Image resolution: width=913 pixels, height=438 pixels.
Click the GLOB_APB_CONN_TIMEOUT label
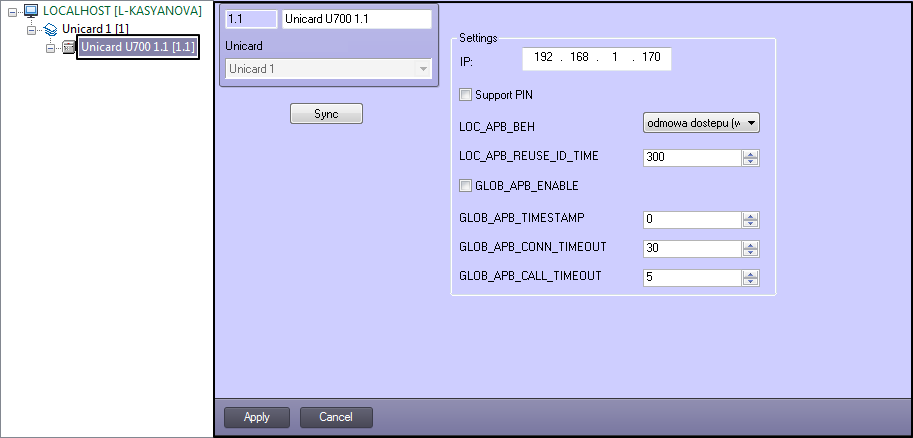533,247
